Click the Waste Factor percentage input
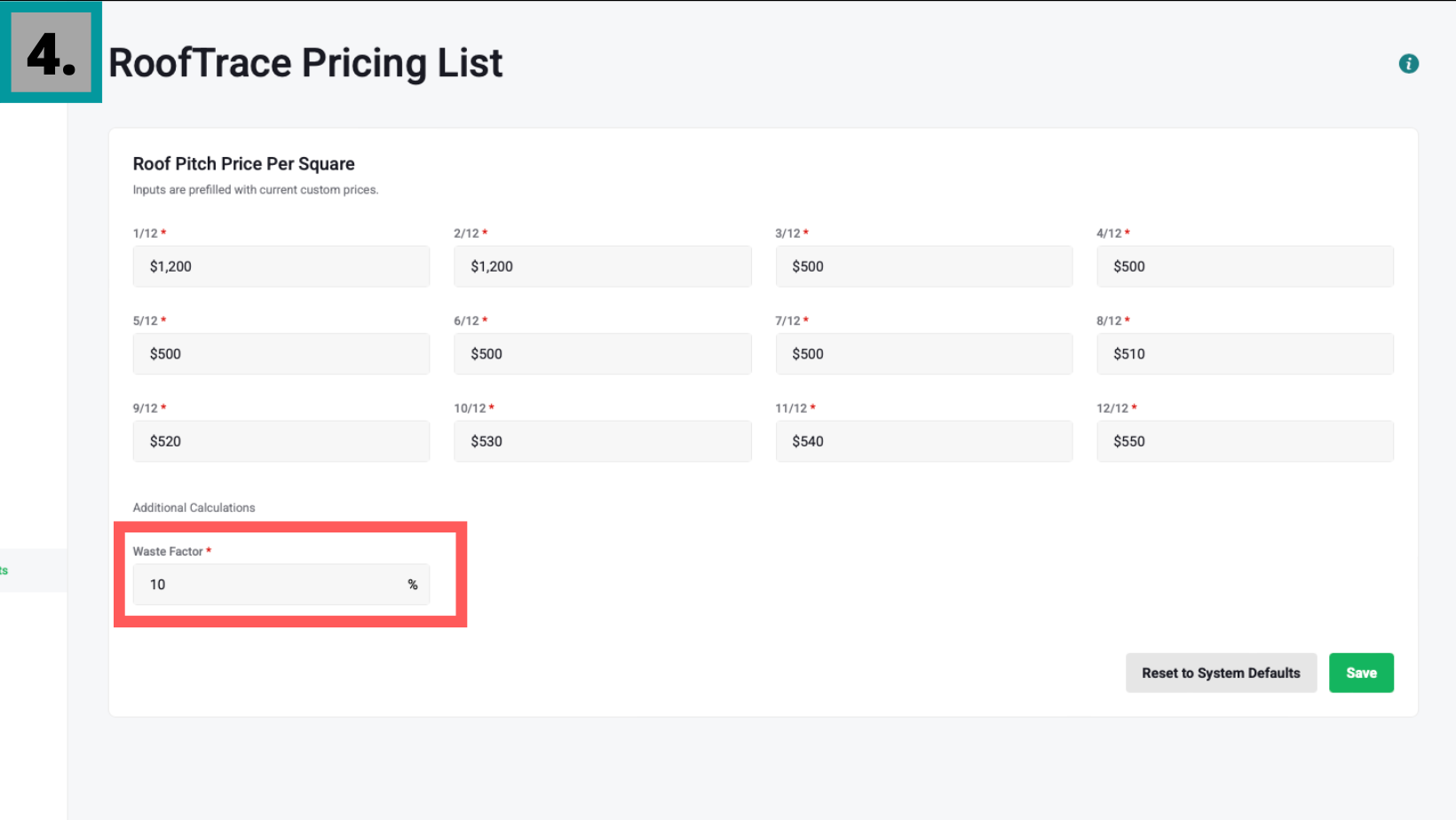This screenshot has width=1456, height=820. [x=266, y=585]
